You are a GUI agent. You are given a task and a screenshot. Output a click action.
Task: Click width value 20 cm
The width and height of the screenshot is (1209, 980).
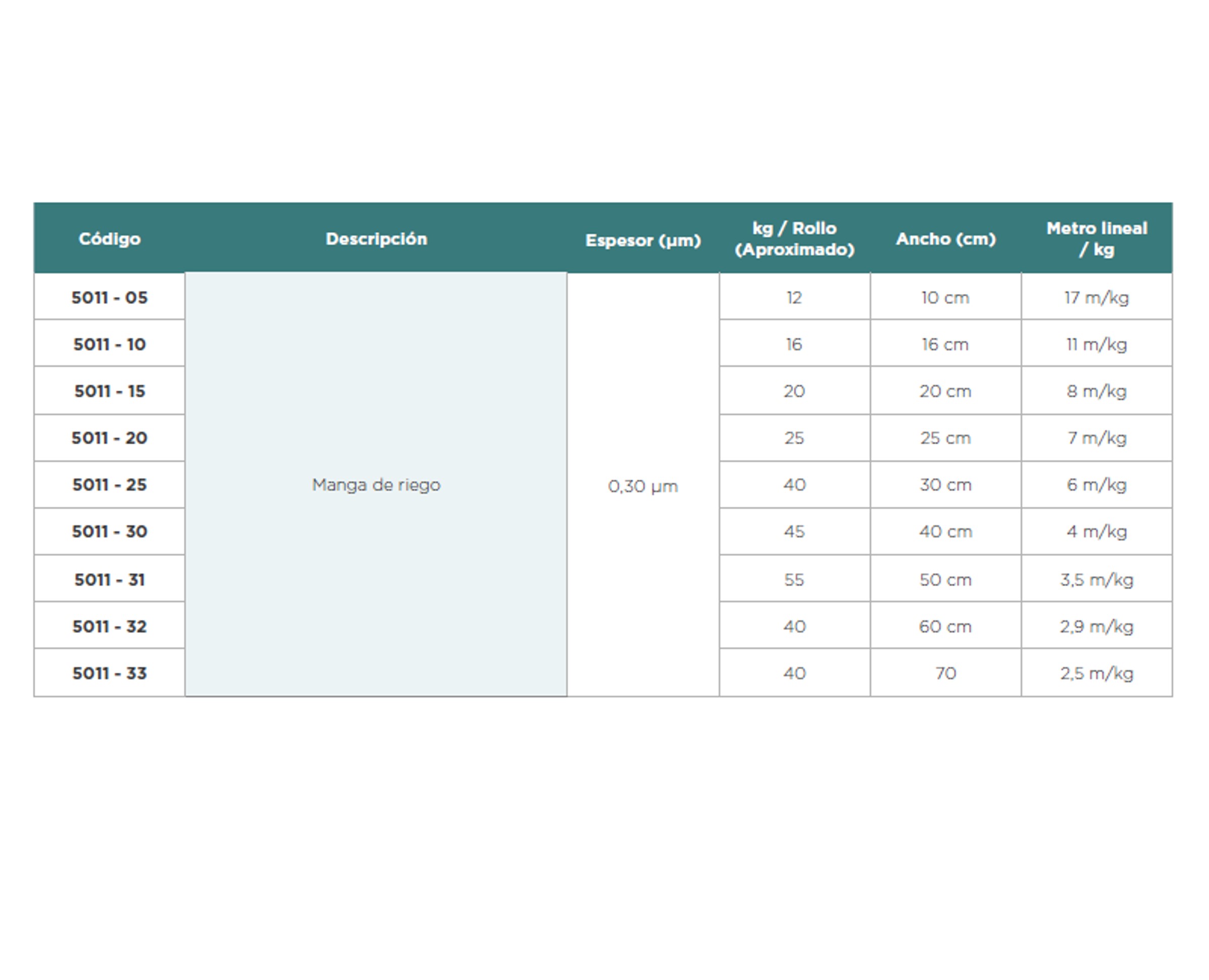click(946, 391)
